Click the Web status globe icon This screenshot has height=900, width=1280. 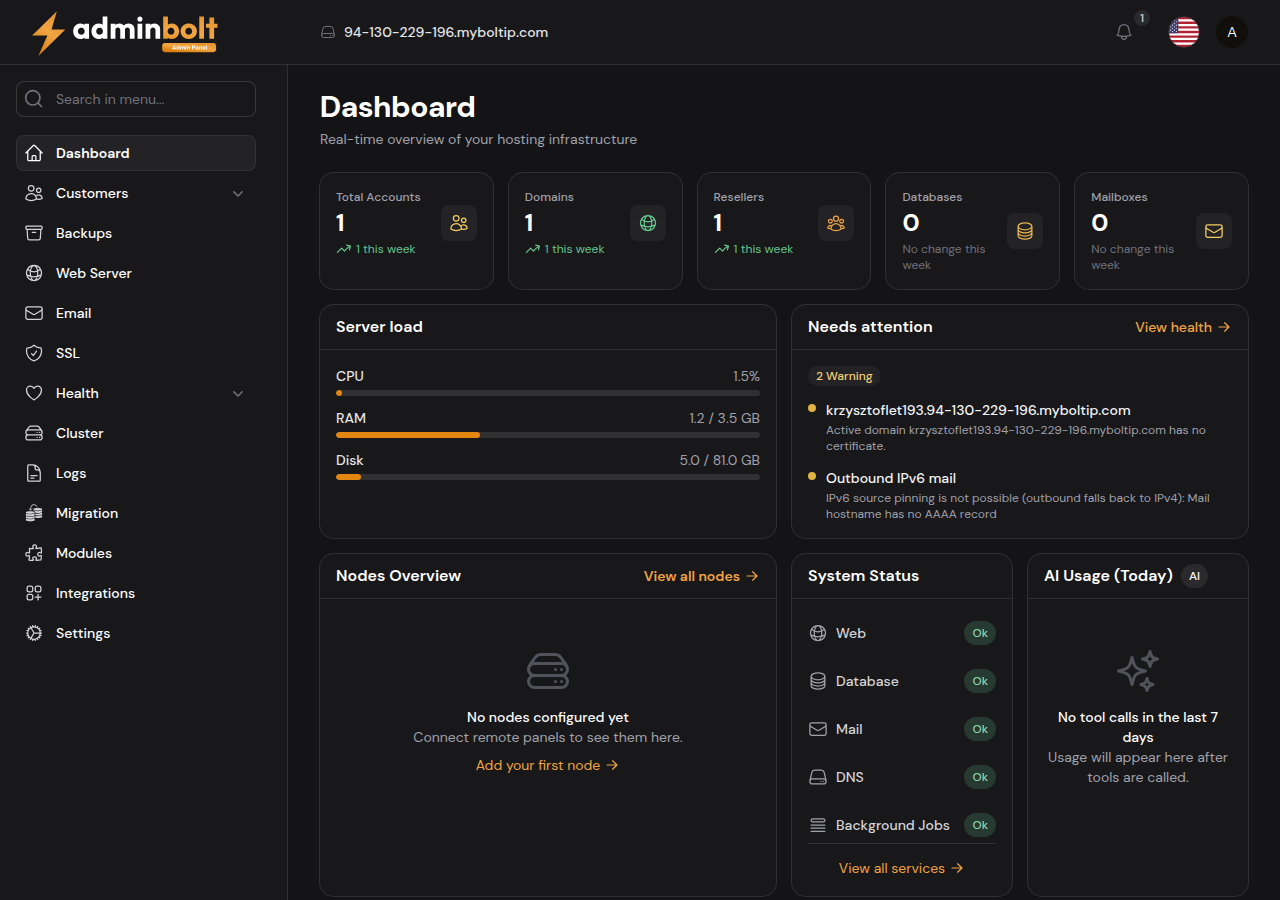[x=818, y=633]
